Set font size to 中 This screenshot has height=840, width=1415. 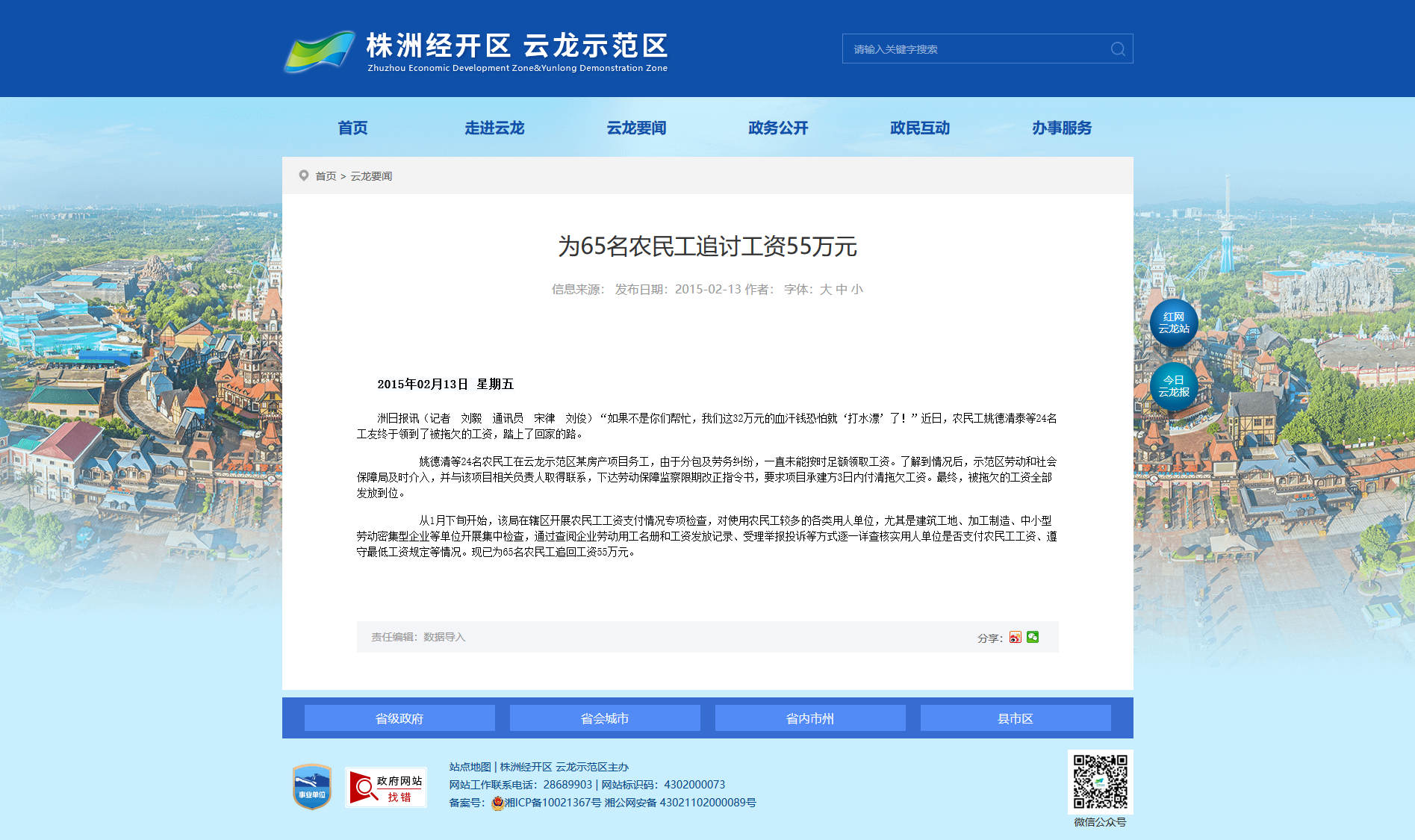click(842, 290)
